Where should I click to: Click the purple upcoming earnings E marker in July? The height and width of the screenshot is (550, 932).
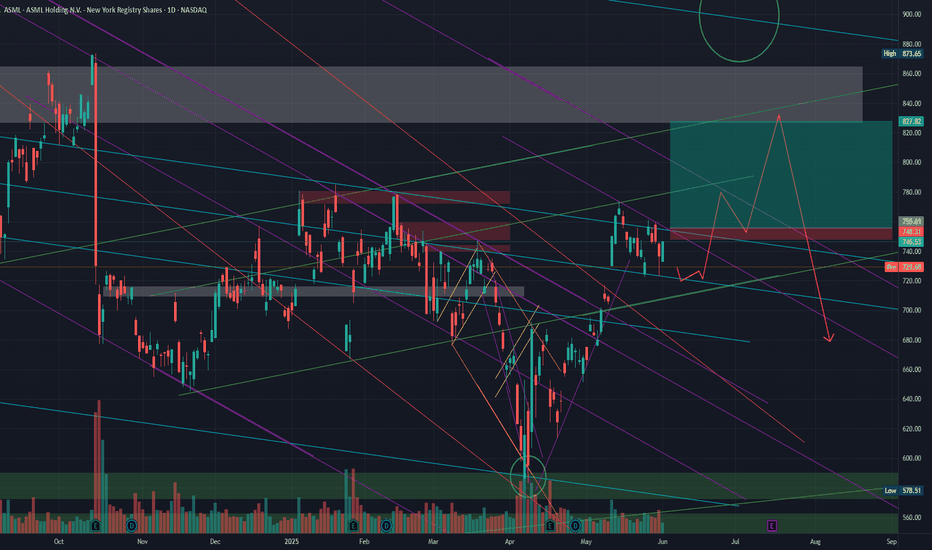click(x=772, y=526)
